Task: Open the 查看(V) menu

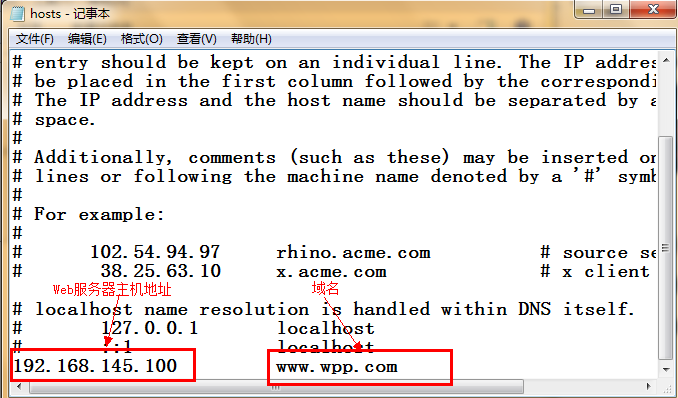Action: click(196, 39)
